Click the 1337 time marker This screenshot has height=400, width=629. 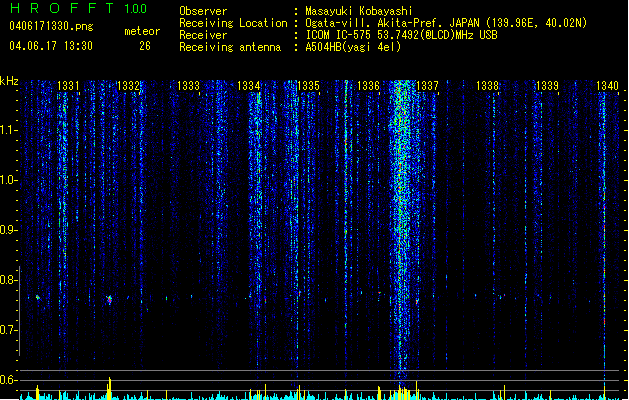[x=428, y=85]
